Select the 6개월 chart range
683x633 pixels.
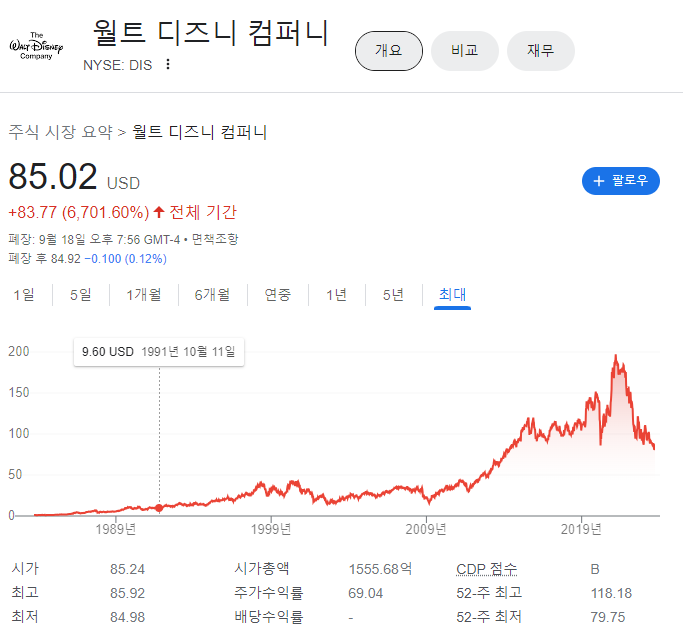pyautogui.click(x=212, y=295)
